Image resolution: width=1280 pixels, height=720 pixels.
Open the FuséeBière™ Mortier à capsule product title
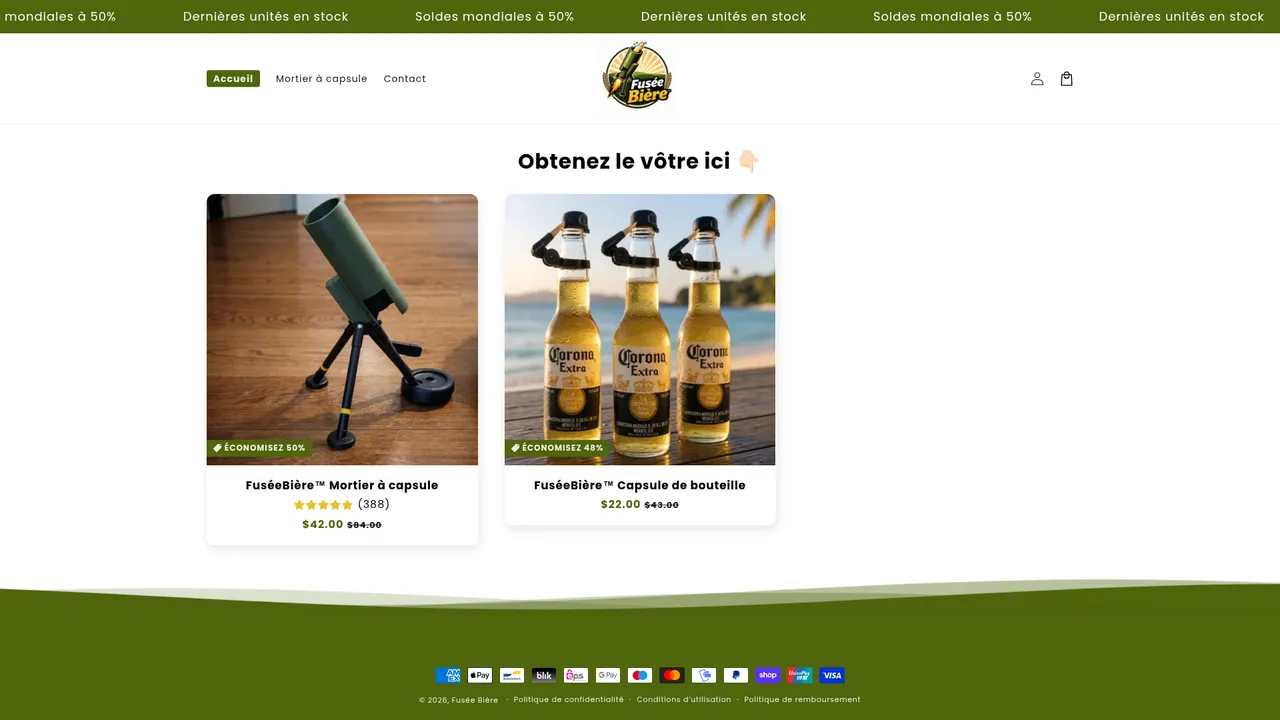tap(342, 485)
